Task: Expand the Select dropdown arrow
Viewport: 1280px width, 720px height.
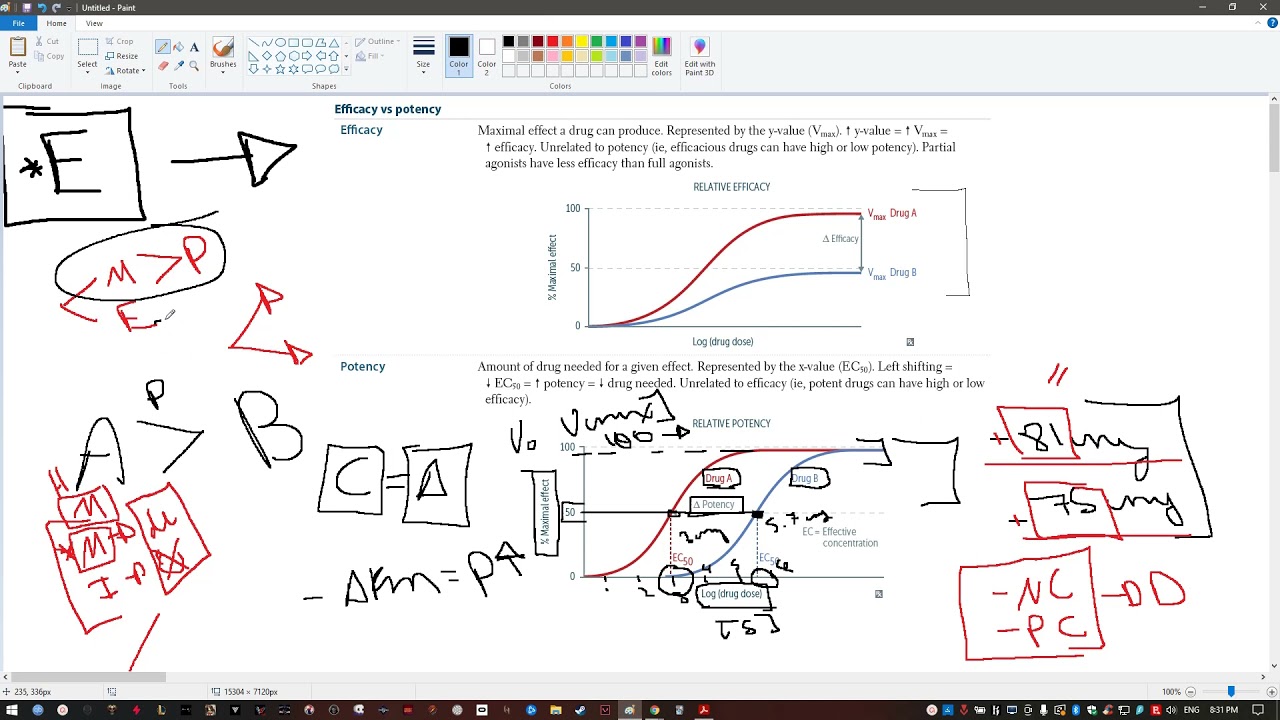Action: (87, 72)
